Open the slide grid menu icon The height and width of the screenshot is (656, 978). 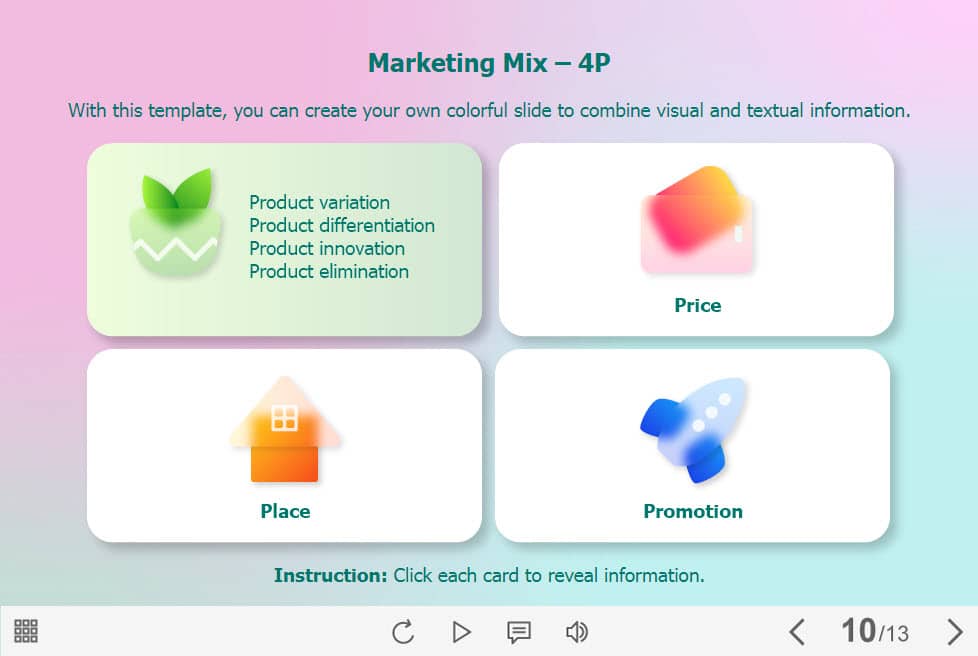pyautogui.click(x=26, y=631)
